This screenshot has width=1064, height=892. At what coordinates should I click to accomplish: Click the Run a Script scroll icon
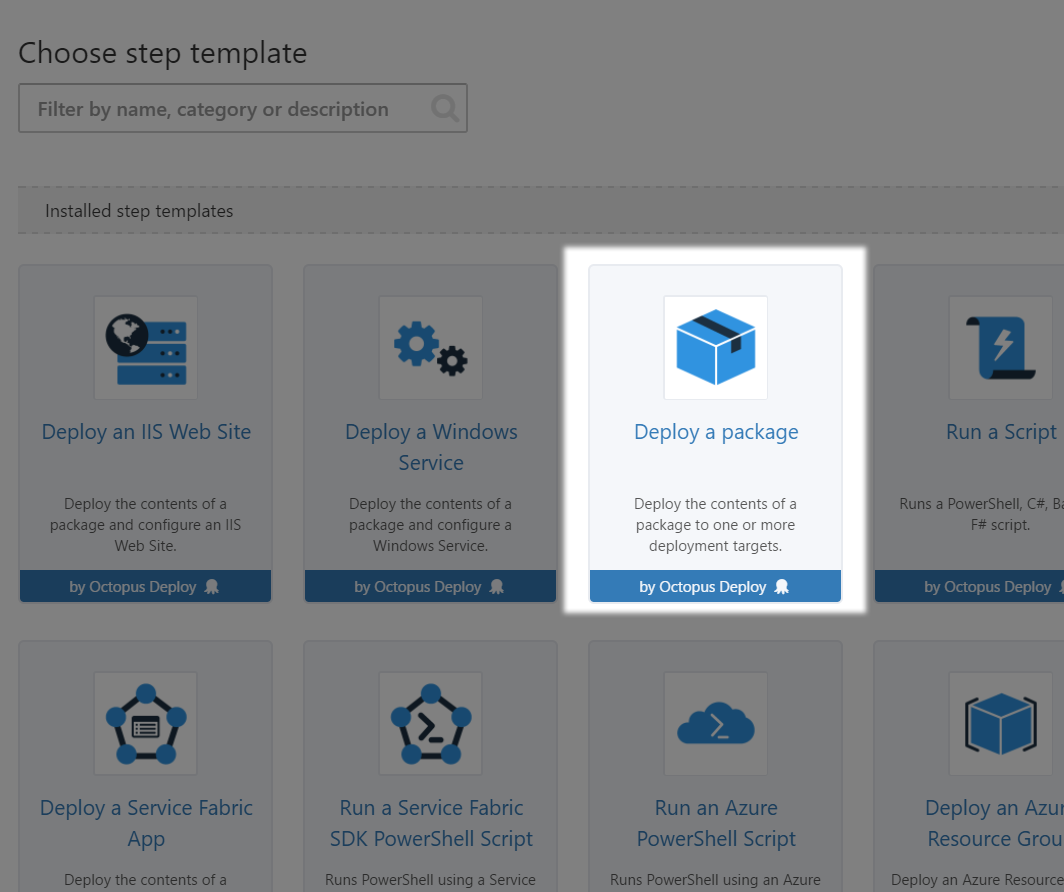coord(1001,347)
